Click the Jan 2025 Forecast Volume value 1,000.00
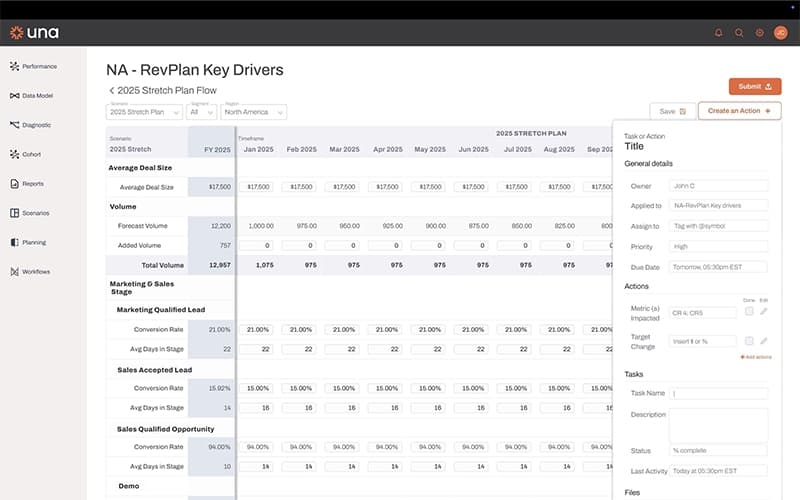The image size is (800, 500). click(261, 226)
